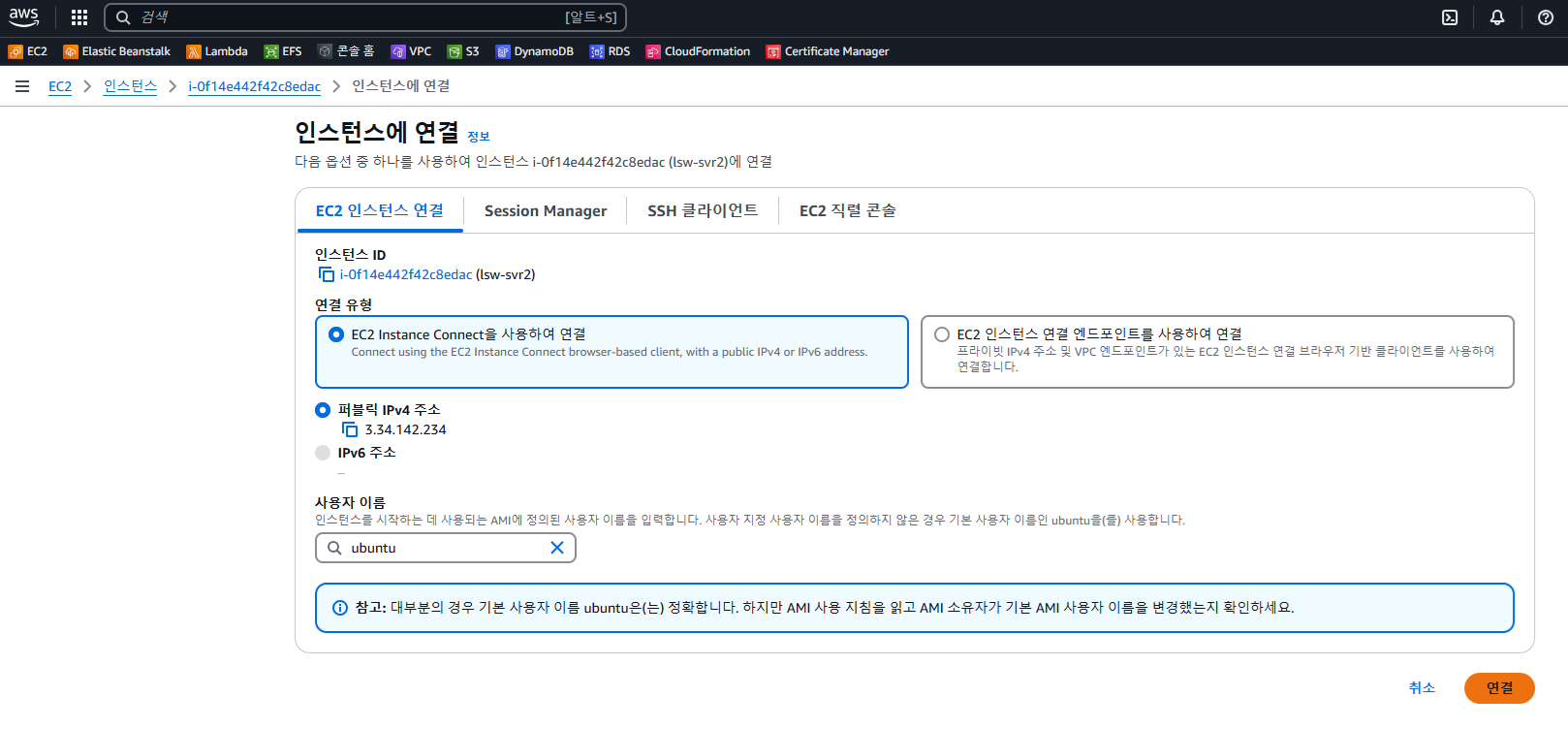Click the AWS logo home icon
Viewport: 1568px width, 729px height.
point(24,17)
